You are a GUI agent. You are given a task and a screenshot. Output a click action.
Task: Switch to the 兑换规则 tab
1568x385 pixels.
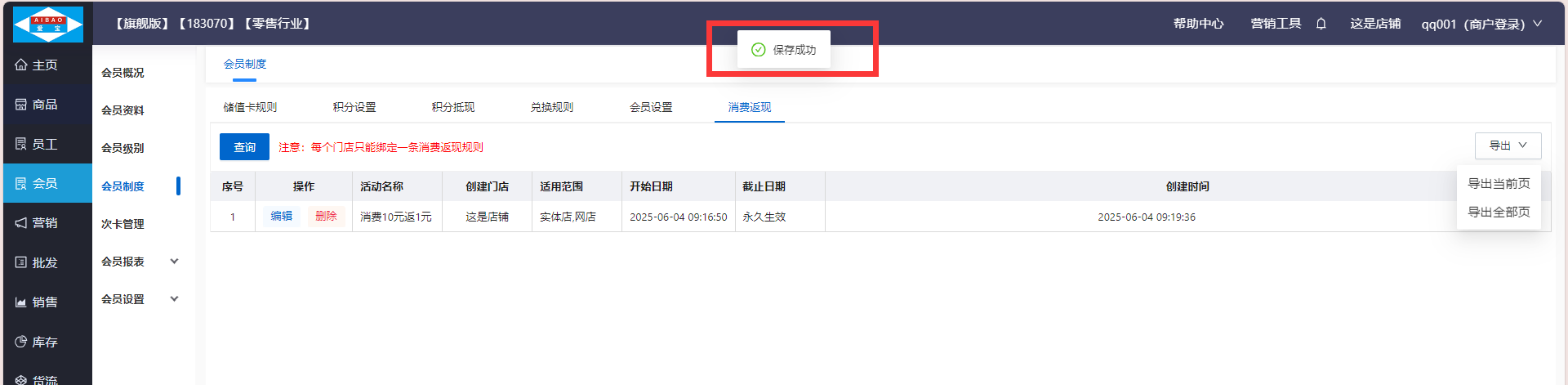(552, 107)
